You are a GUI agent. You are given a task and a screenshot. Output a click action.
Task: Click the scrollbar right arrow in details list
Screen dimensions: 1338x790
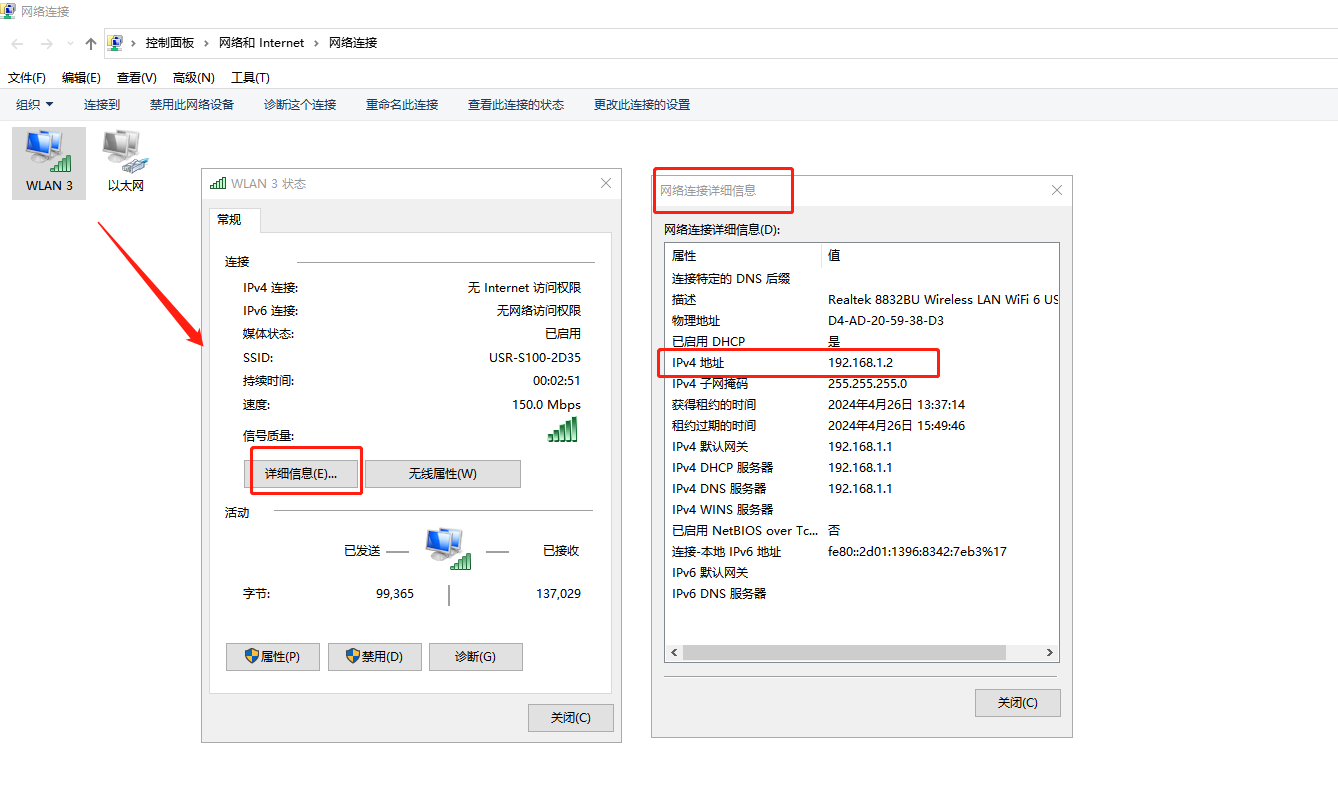coord(1050,653)
